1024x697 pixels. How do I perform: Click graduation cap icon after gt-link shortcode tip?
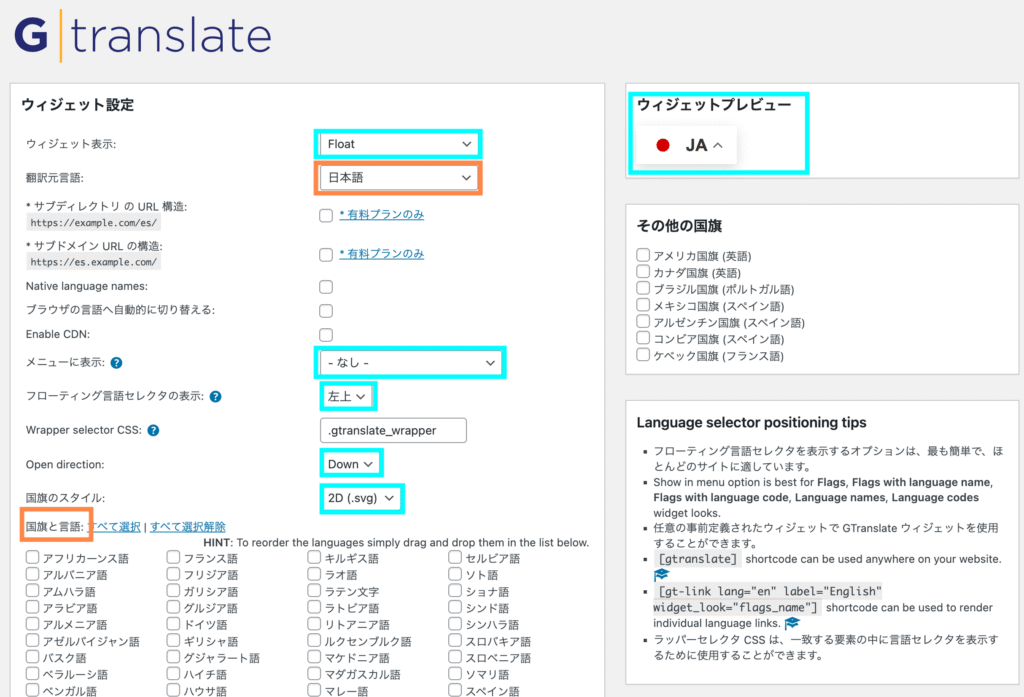tap(792, 623)
